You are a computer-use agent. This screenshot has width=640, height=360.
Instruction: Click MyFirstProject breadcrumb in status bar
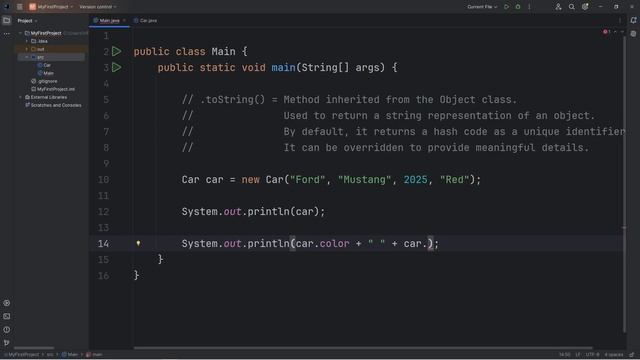23,355
